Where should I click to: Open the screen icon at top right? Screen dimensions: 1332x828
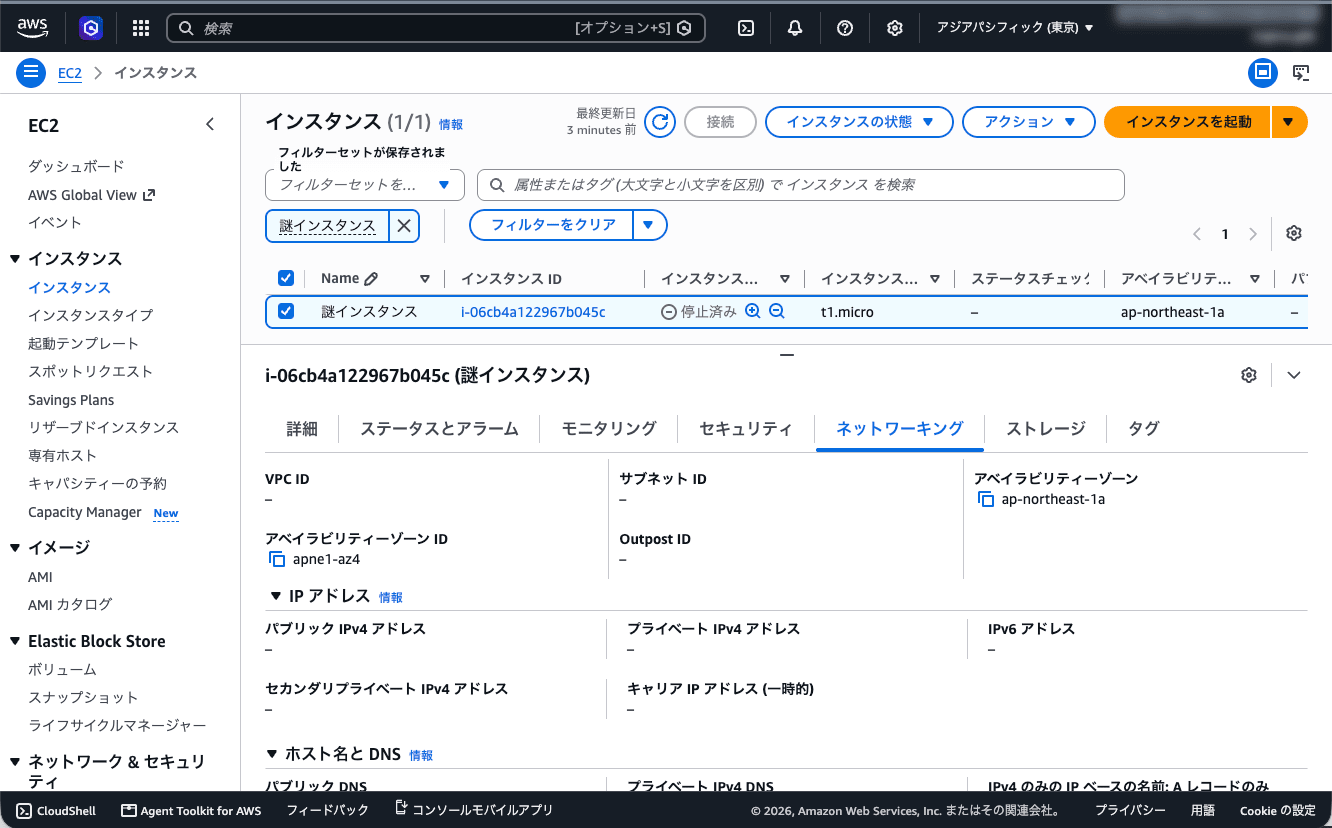pyautogui.click(x=1301, y=72)
